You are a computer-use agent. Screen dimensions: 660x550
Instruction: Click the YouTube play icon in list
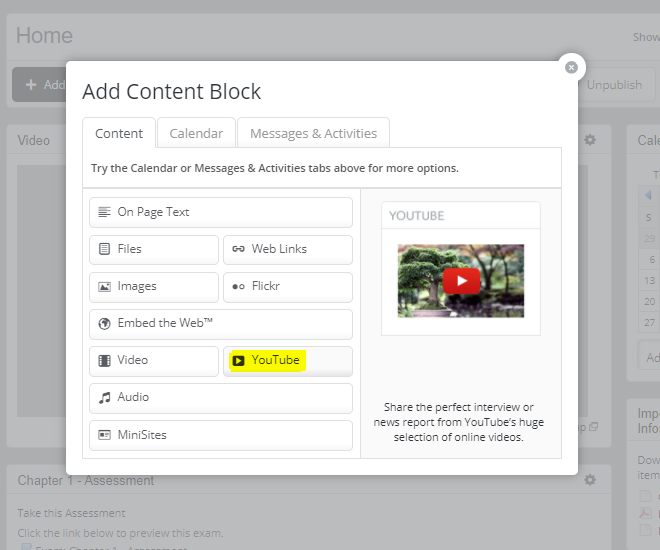pos(238,361)
